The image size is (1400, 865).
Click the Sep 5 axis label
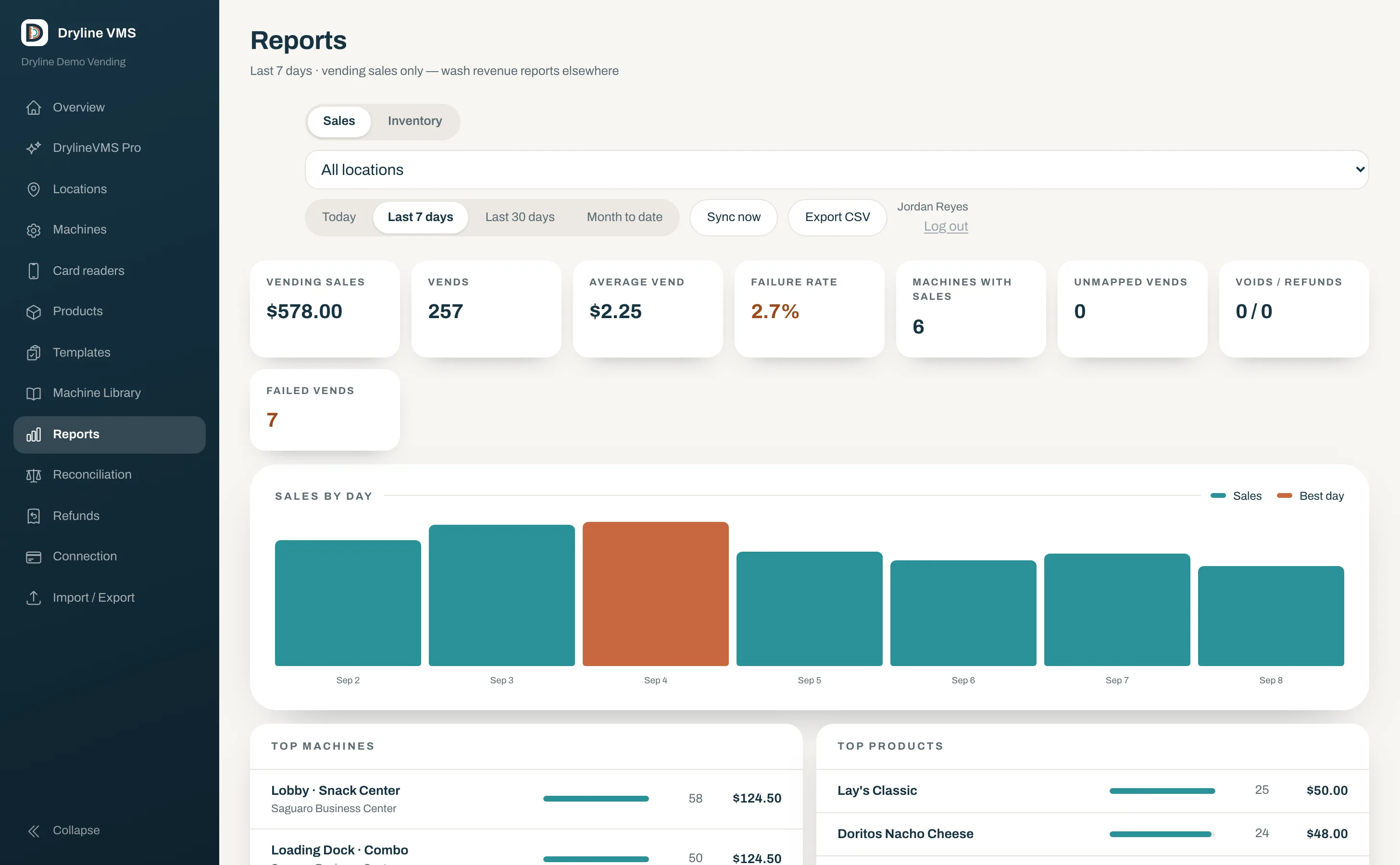(809, 680)
